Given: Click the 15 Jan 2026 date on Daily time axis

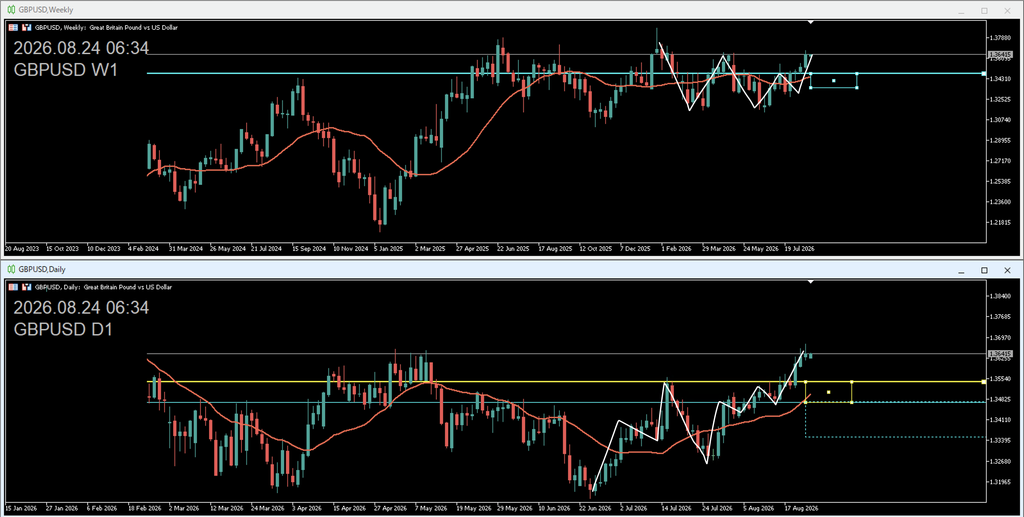Looking at the screenshot, I should point(22,508).
